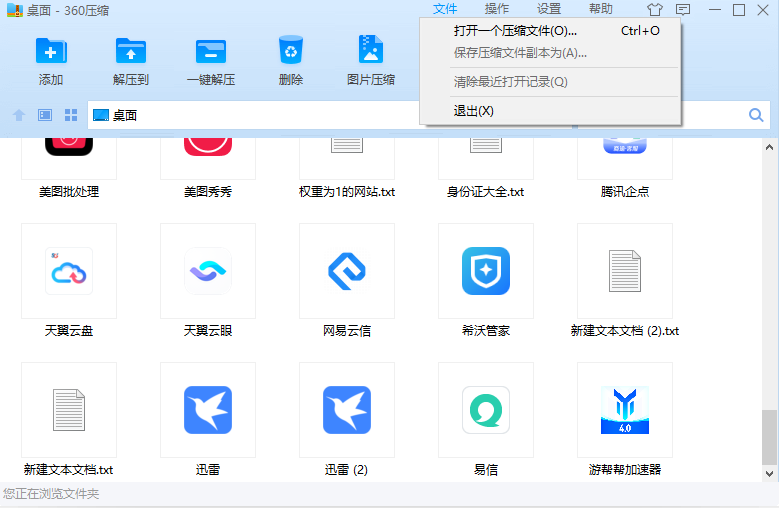Image resolution: width=779 pixels, height=508 pixels.
Task: Click the 游帮帮加速器 name label
Action: point(625,470)
